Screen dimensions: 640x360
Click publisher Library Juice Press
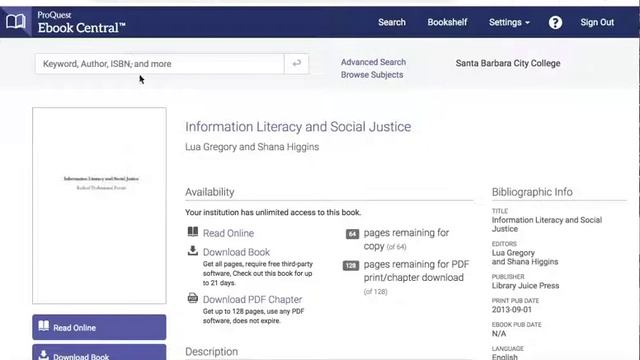point(525,286)
